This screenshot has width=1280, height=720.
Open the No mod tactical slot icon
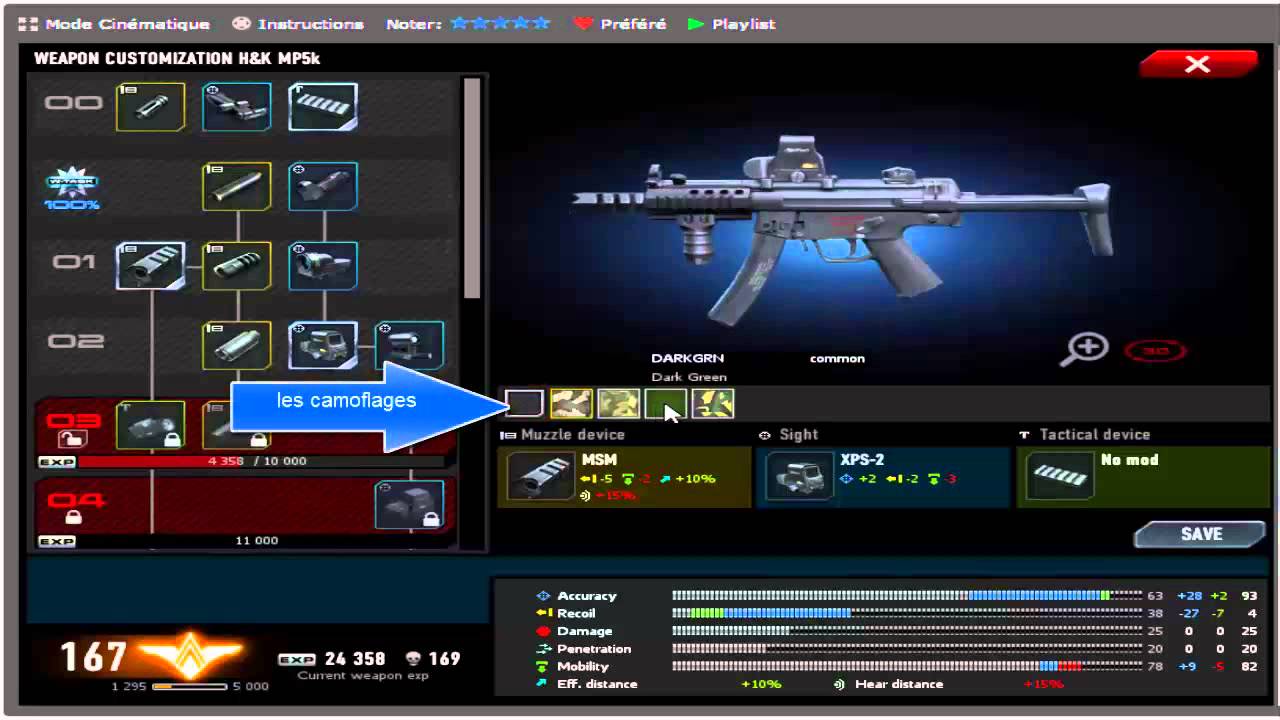(x=1059, y=476)
